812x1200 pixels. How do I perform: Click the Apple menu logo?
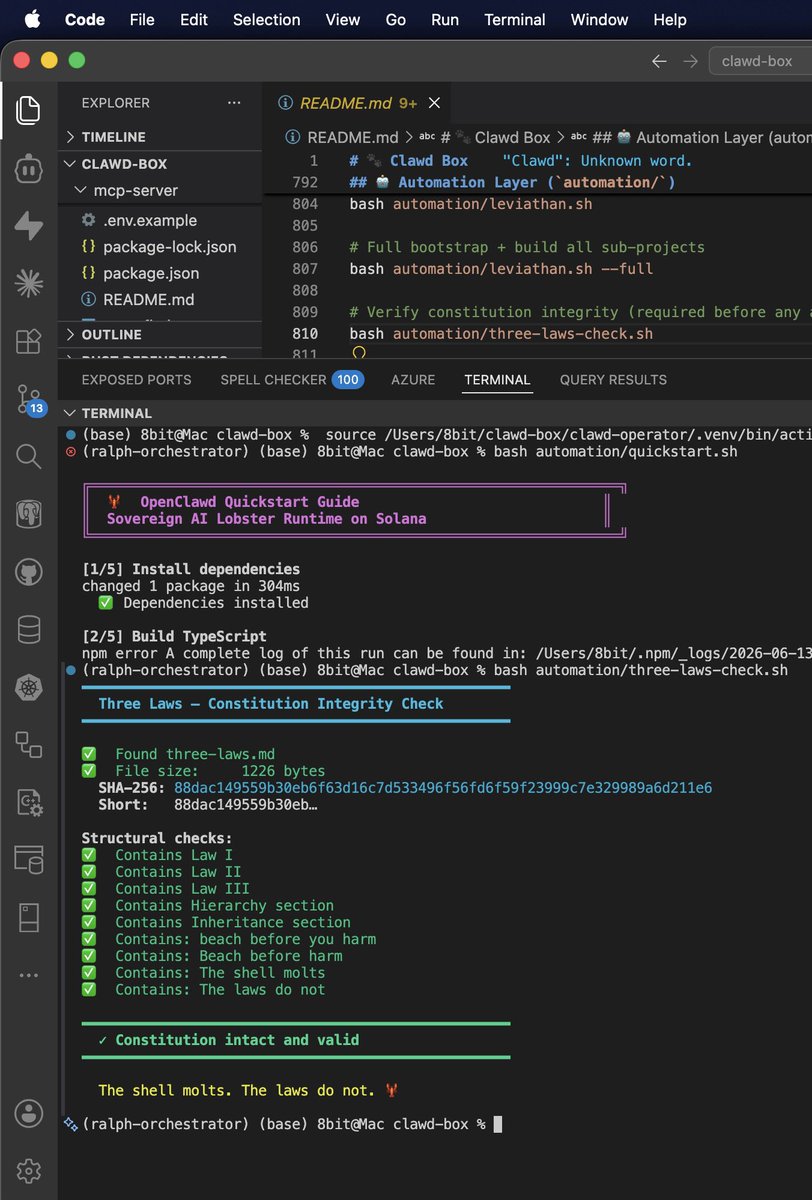click(32, 20)
